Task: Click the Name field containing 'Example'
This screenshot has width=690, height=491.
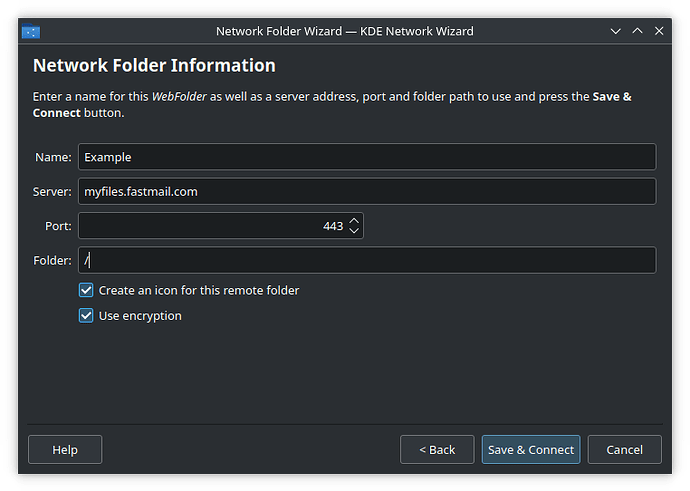Action: [x=366, y=157]
